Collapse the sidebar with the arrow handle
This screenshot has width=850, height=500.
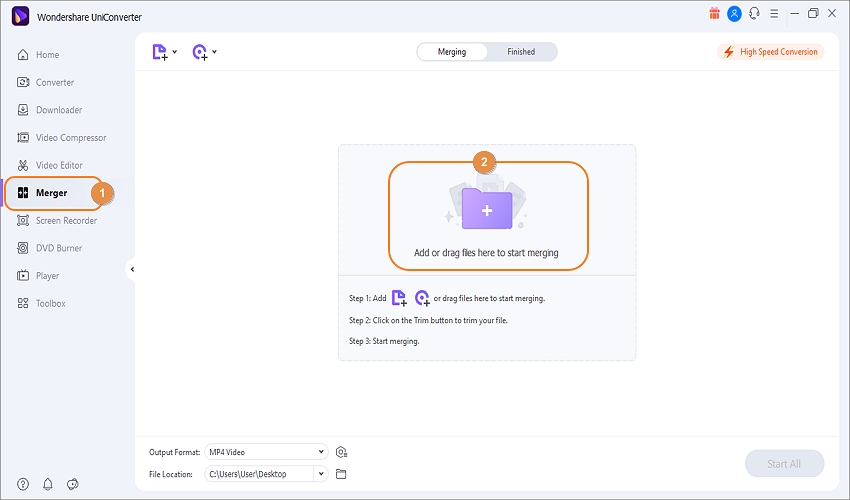coord(132,270)
